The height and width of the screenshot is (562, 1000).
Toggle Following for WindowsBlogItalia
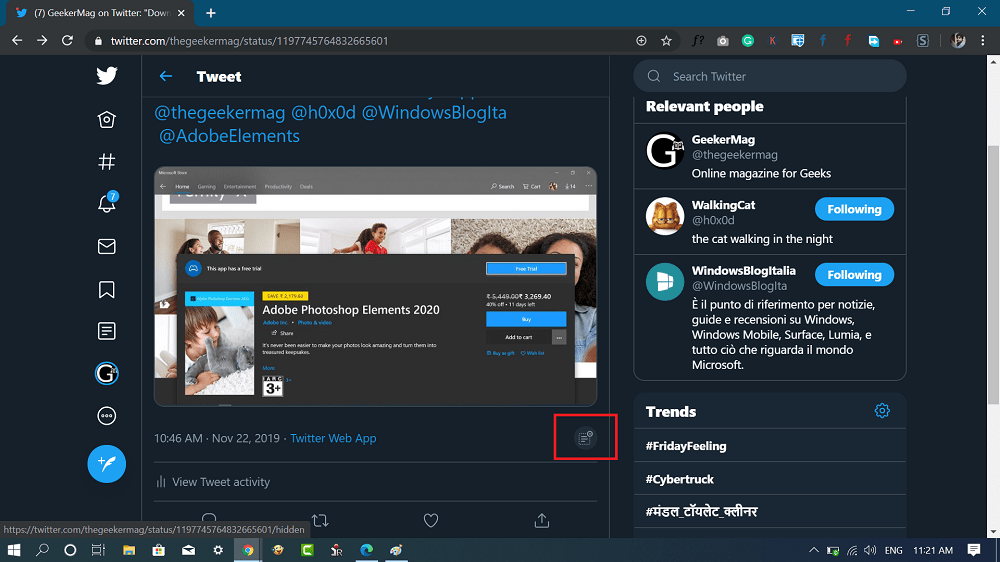pos(854,275)
